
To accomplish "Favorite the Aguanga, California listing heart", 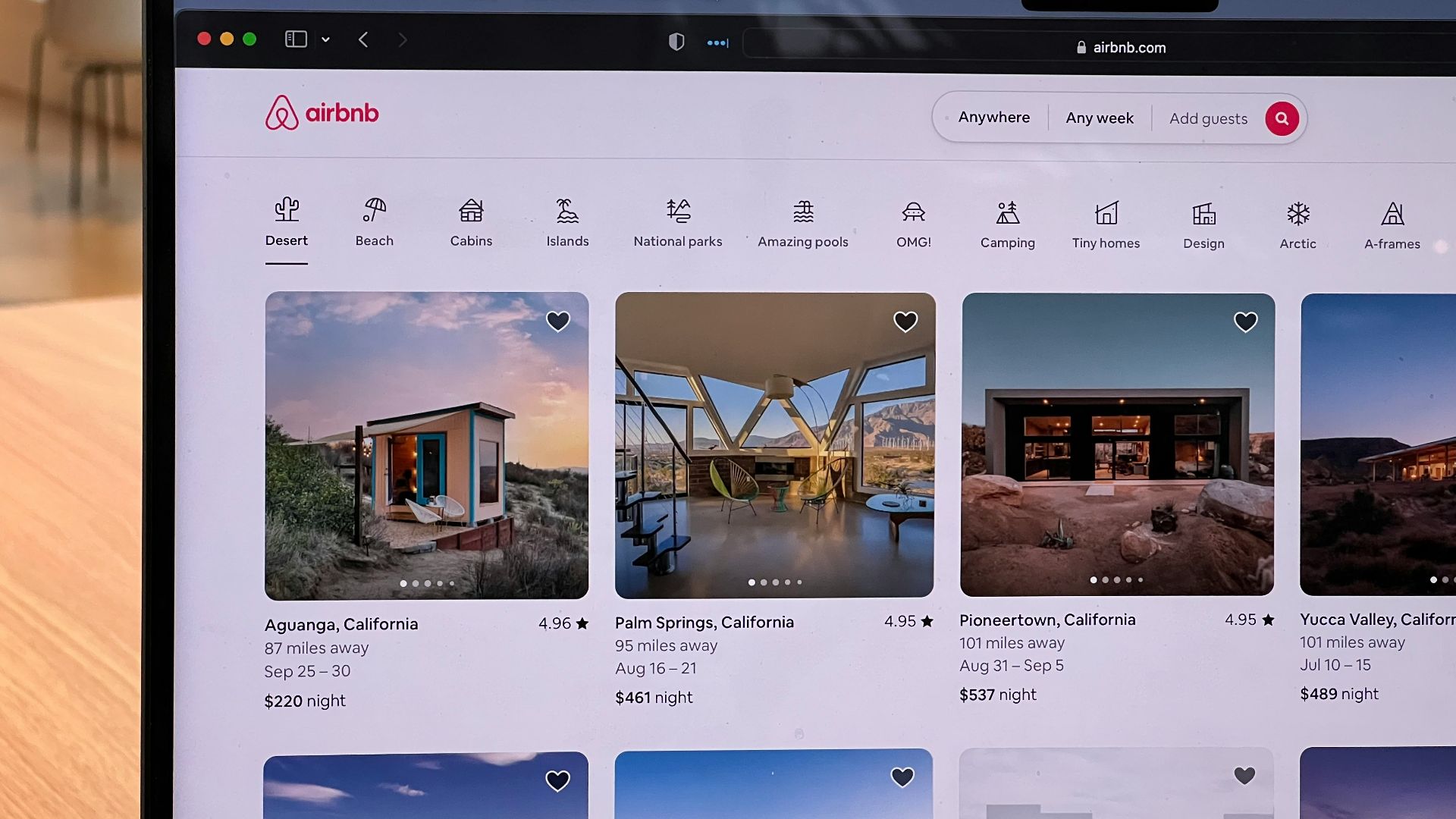I will point(558,322).
